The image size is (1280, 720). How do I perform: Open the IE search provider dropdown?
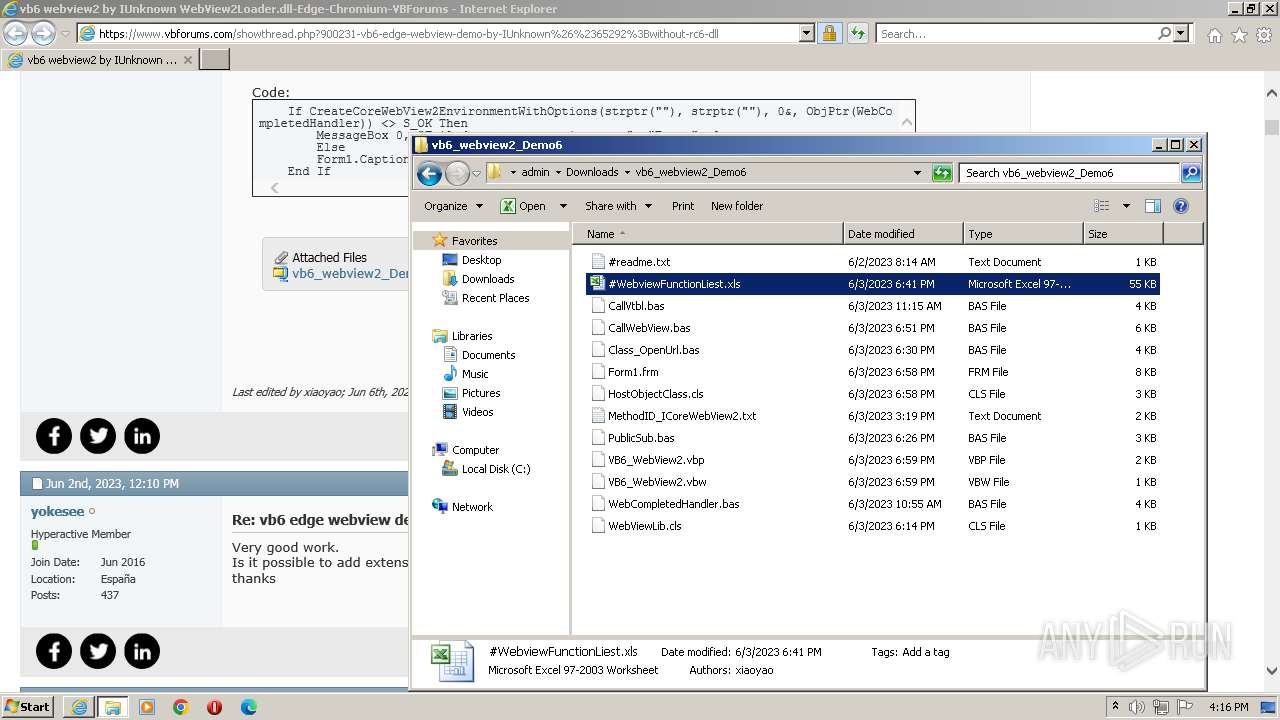(x=1181, y=33)
